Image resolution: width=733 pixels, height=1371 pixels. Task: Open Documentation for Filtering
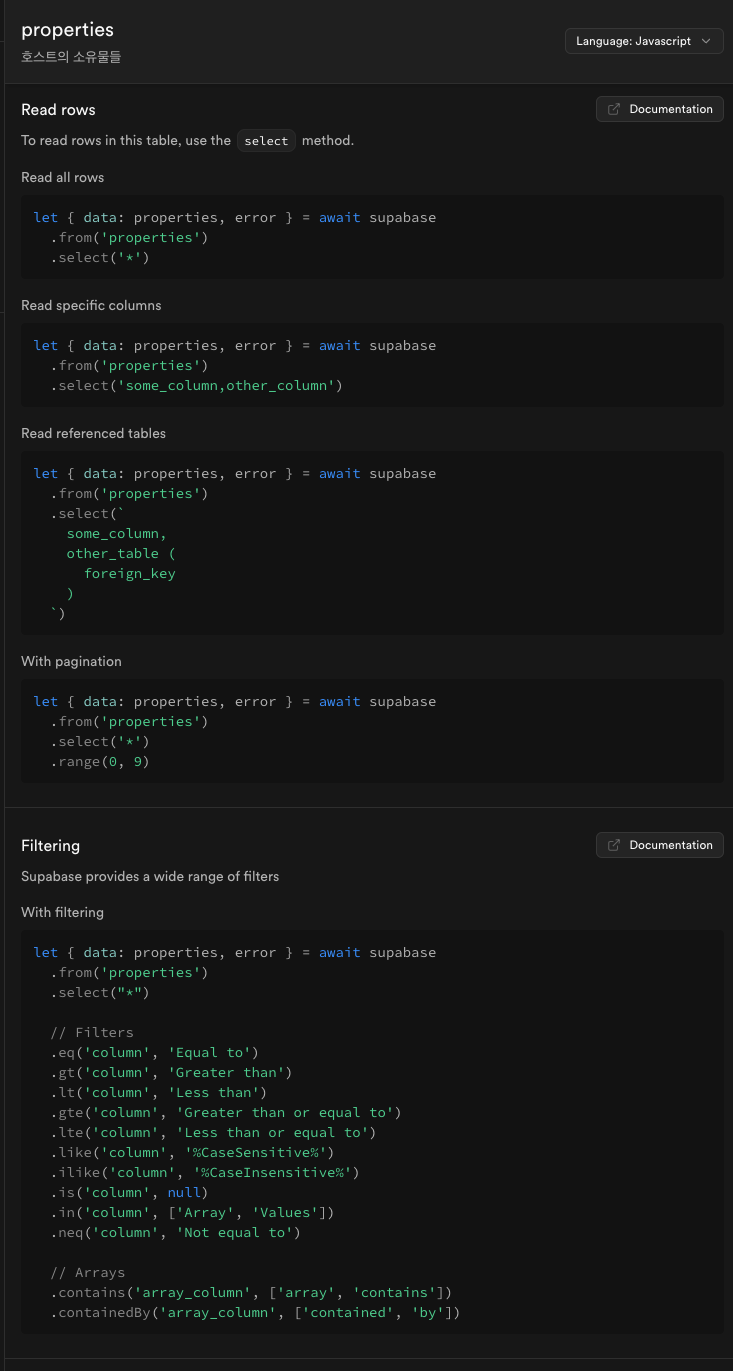[659, 844]
